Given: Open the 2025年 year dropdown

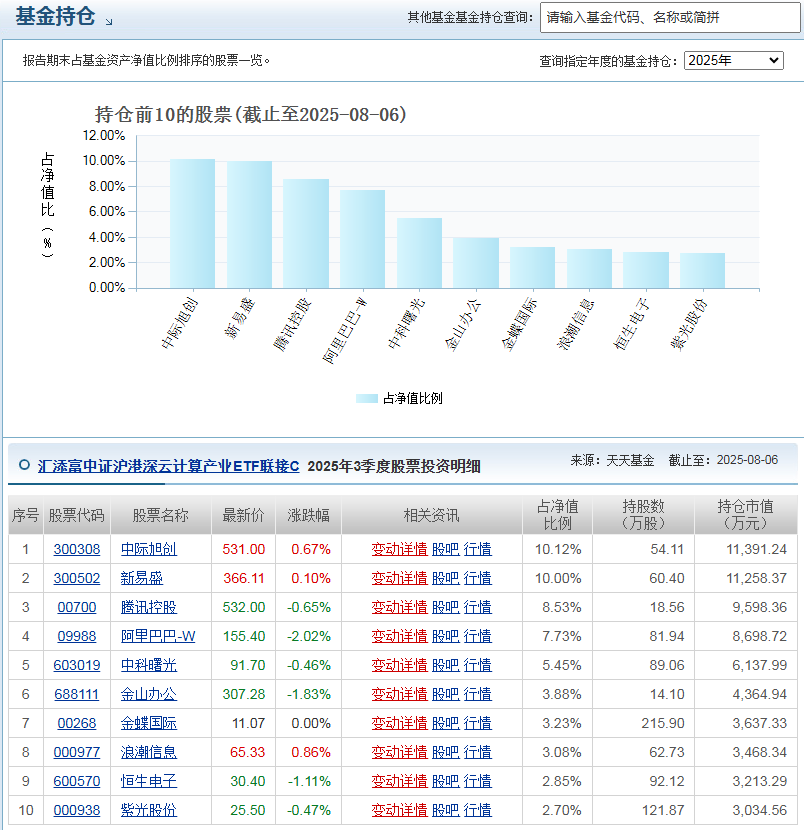Looking at the screenshot, I should click(x=733, y=61).
